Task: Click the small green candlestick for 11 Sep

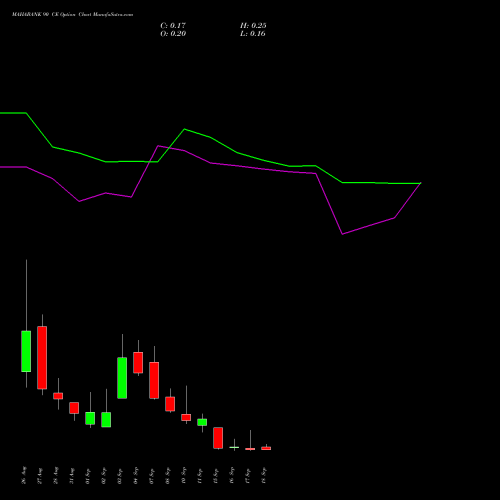Action: 202,422
